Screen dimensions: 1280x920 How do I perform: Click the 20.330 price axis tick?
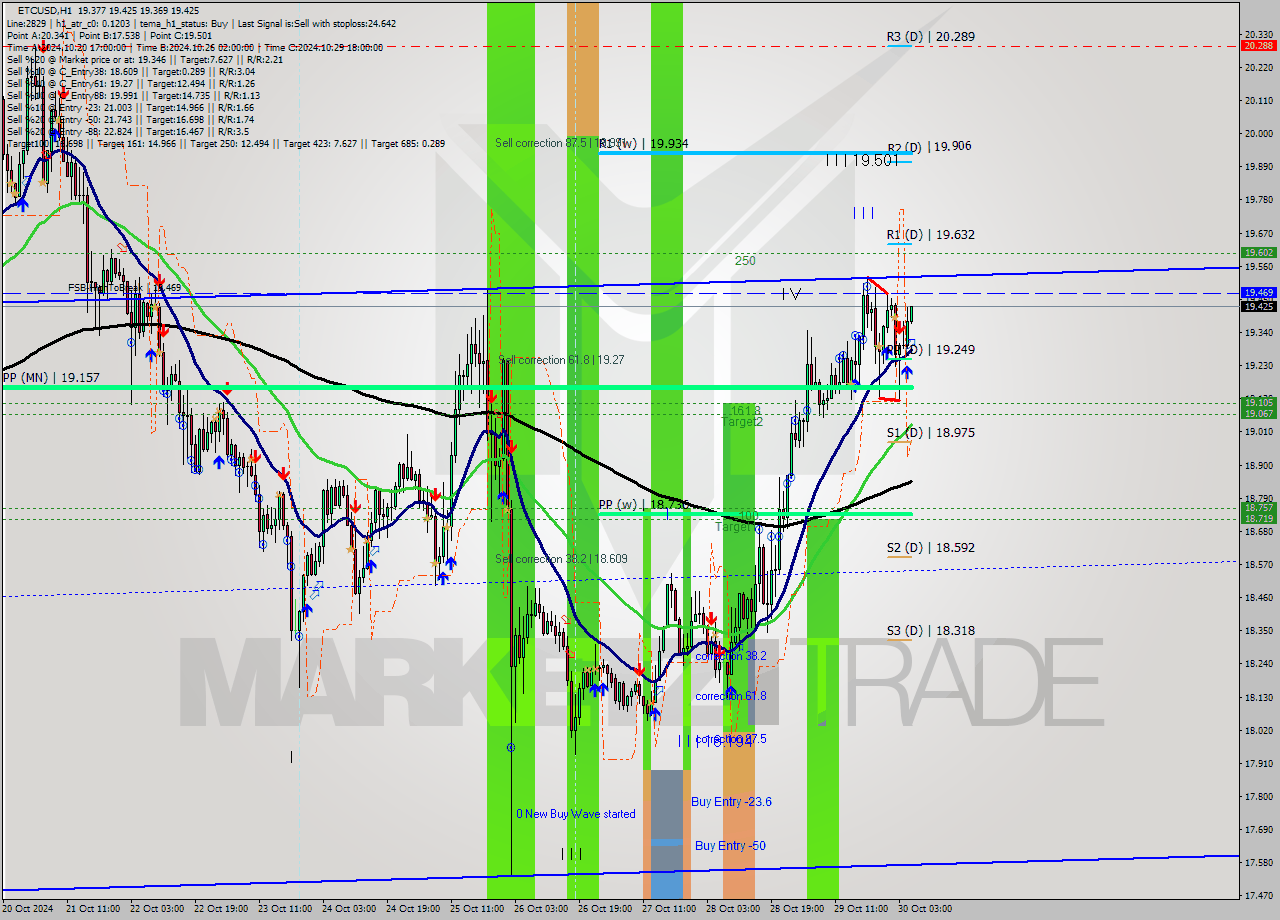1258,34
